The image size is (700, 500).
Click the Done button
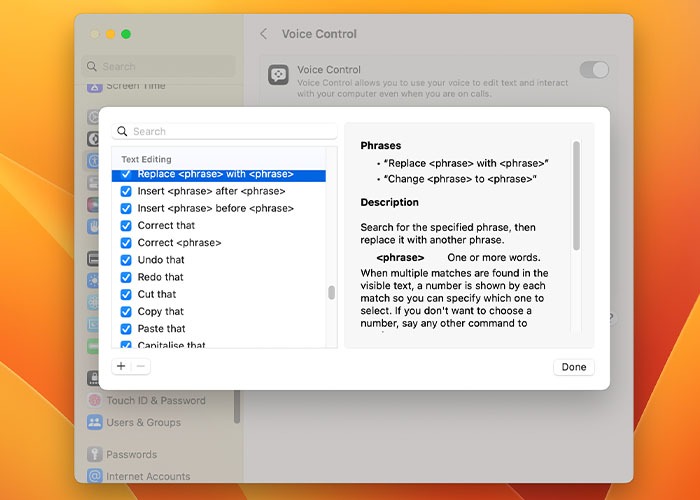(574, 367)
